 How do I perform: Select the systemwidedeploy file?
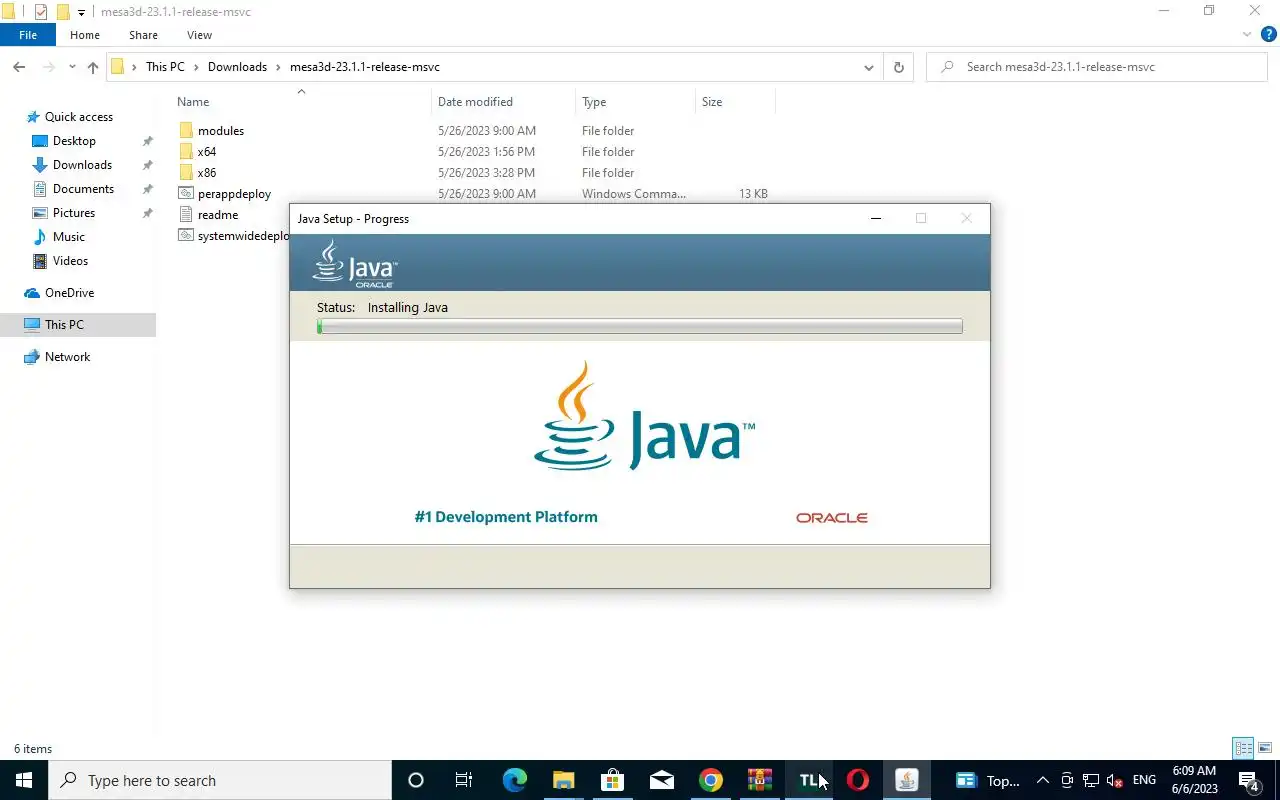click(x=243, y=236)
